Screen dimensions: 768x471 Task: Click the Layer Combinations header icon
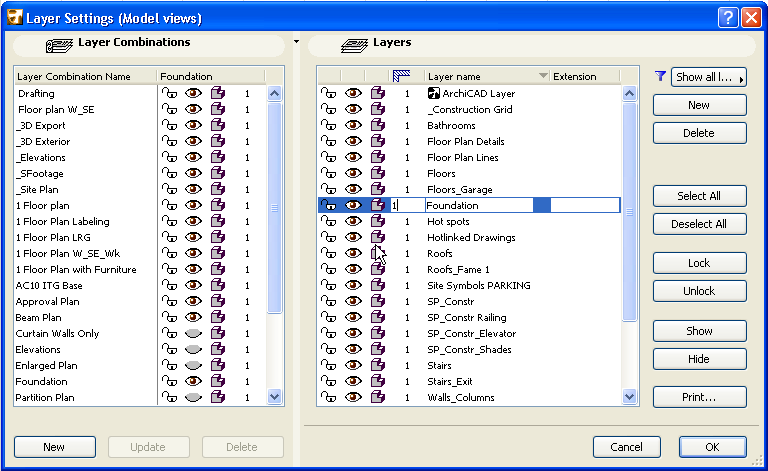pyautogui.click(x=59, y=45)
